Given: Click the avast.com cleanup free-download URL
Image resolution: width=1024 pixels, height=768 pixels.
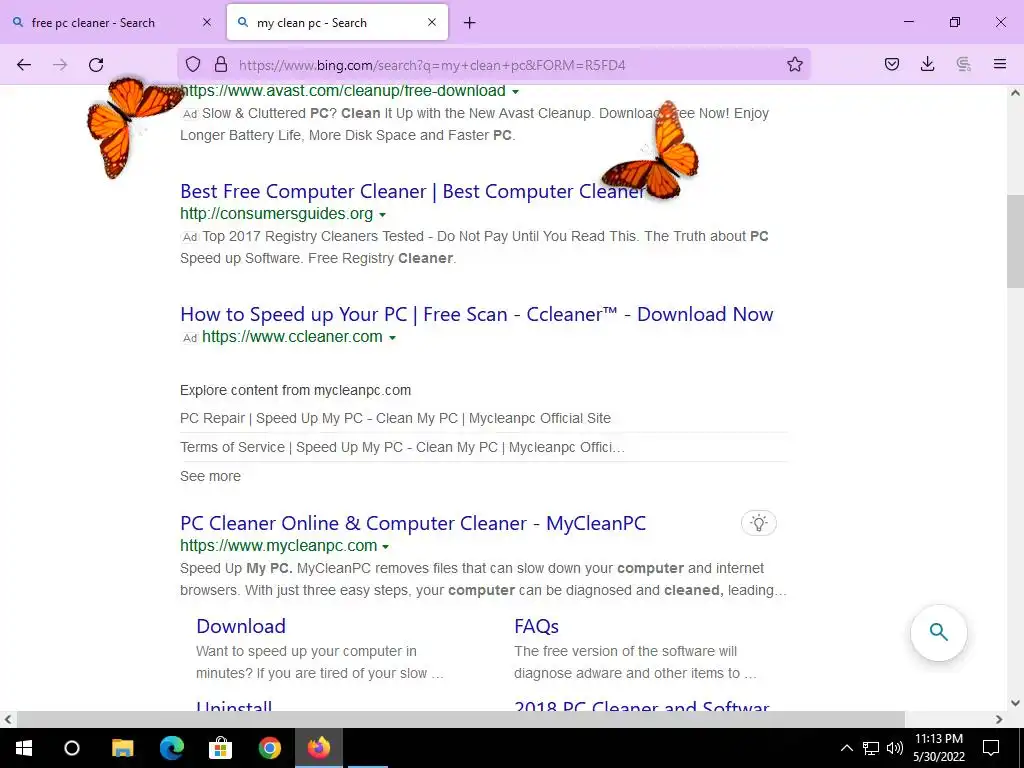Looking at the screenshot, I should [343, 91].
